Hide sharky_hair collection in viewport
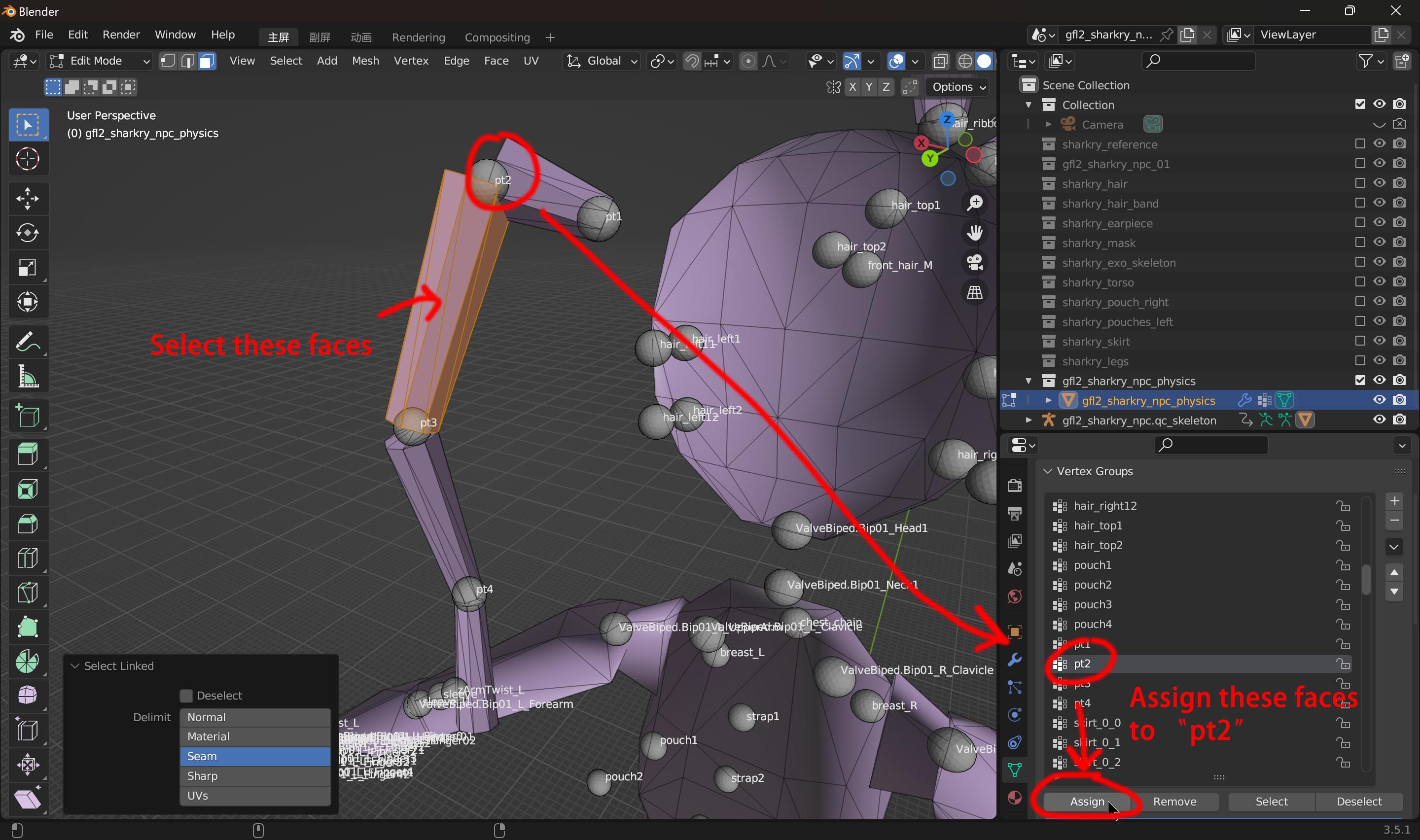This screenshot has height=840, width=1420. (x=1379, y=183)
